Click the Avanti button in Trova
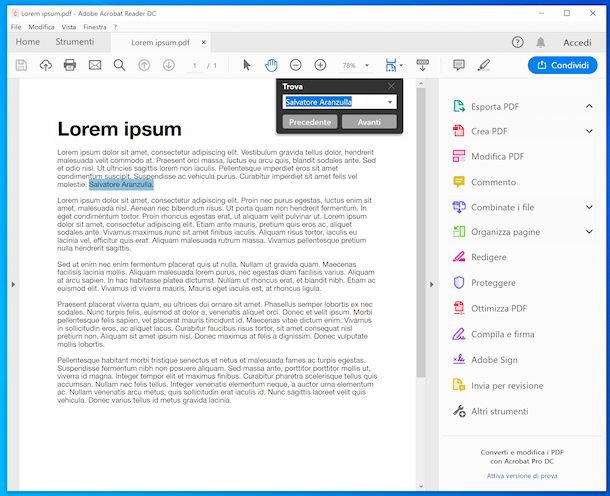Viewport: 610px width, 496px height. tap(369, 122)
